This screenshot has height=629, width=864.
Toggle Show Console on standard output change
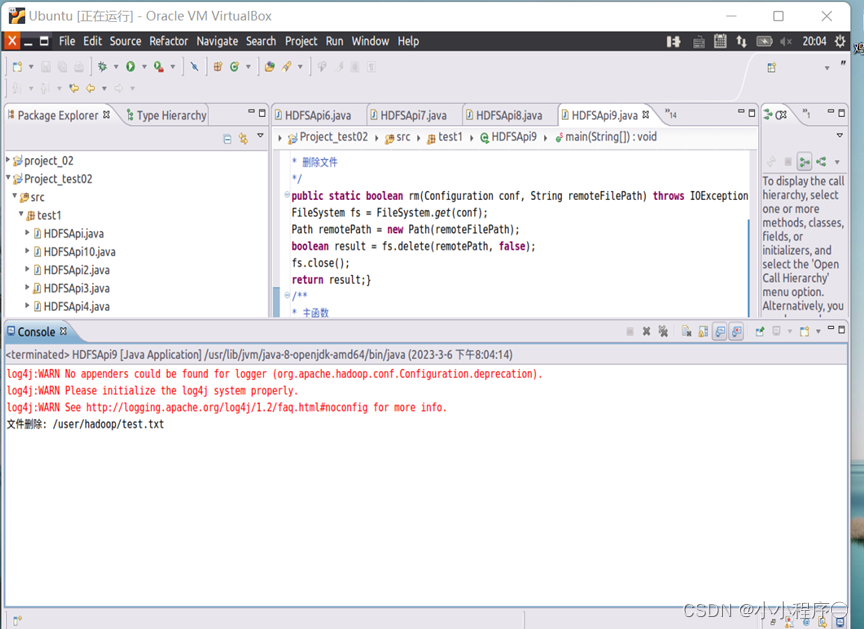click(720, 331)
